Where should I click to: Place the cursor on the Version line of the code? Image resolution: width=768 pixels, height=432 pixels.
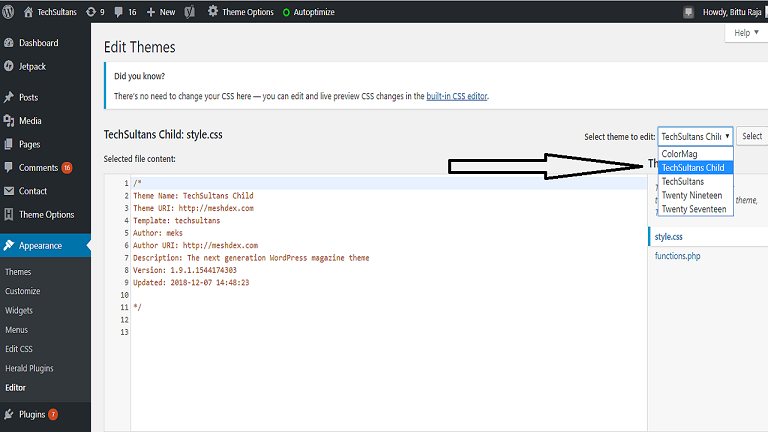tap(185, 270)
